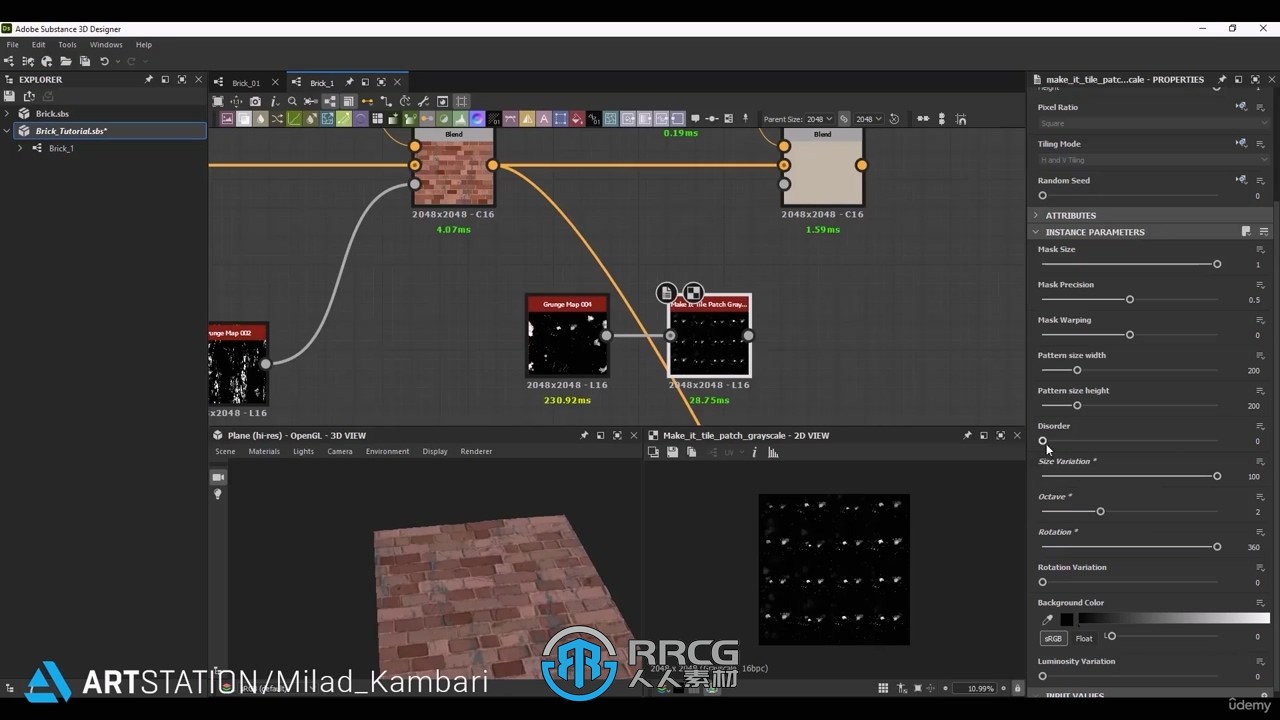
Task: Open the Tools menu
Action: click(x=67, y=45)
